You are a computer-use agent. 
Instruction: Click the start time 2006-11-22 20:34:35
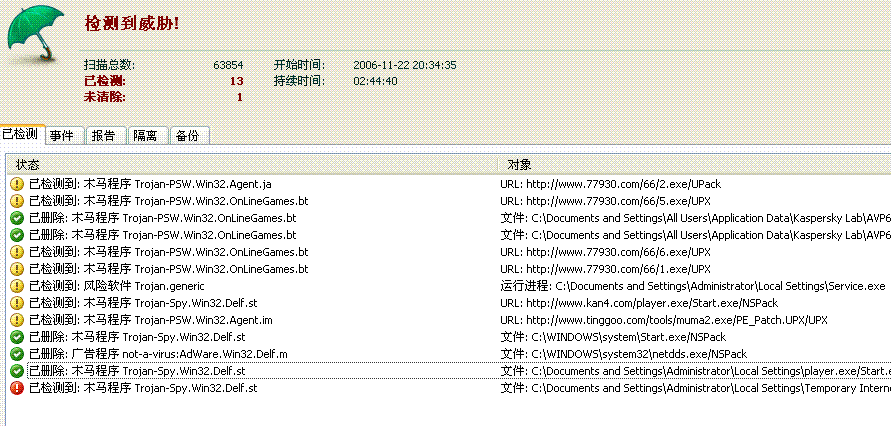pos(405,65)
